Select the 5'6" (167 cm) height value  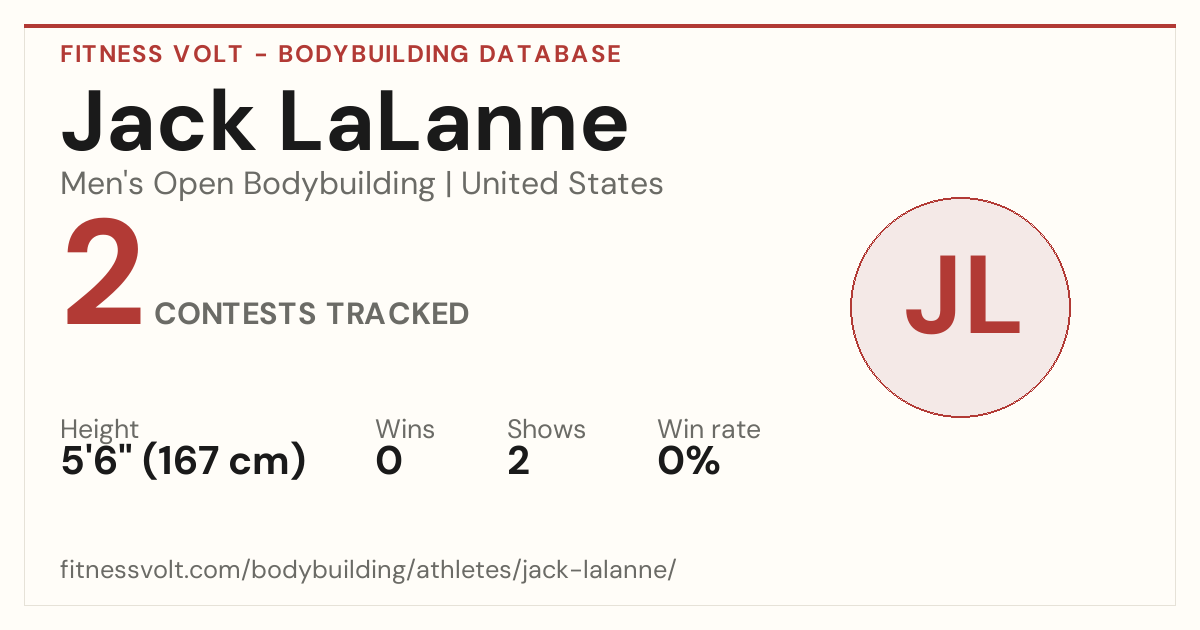click(183, 462)
